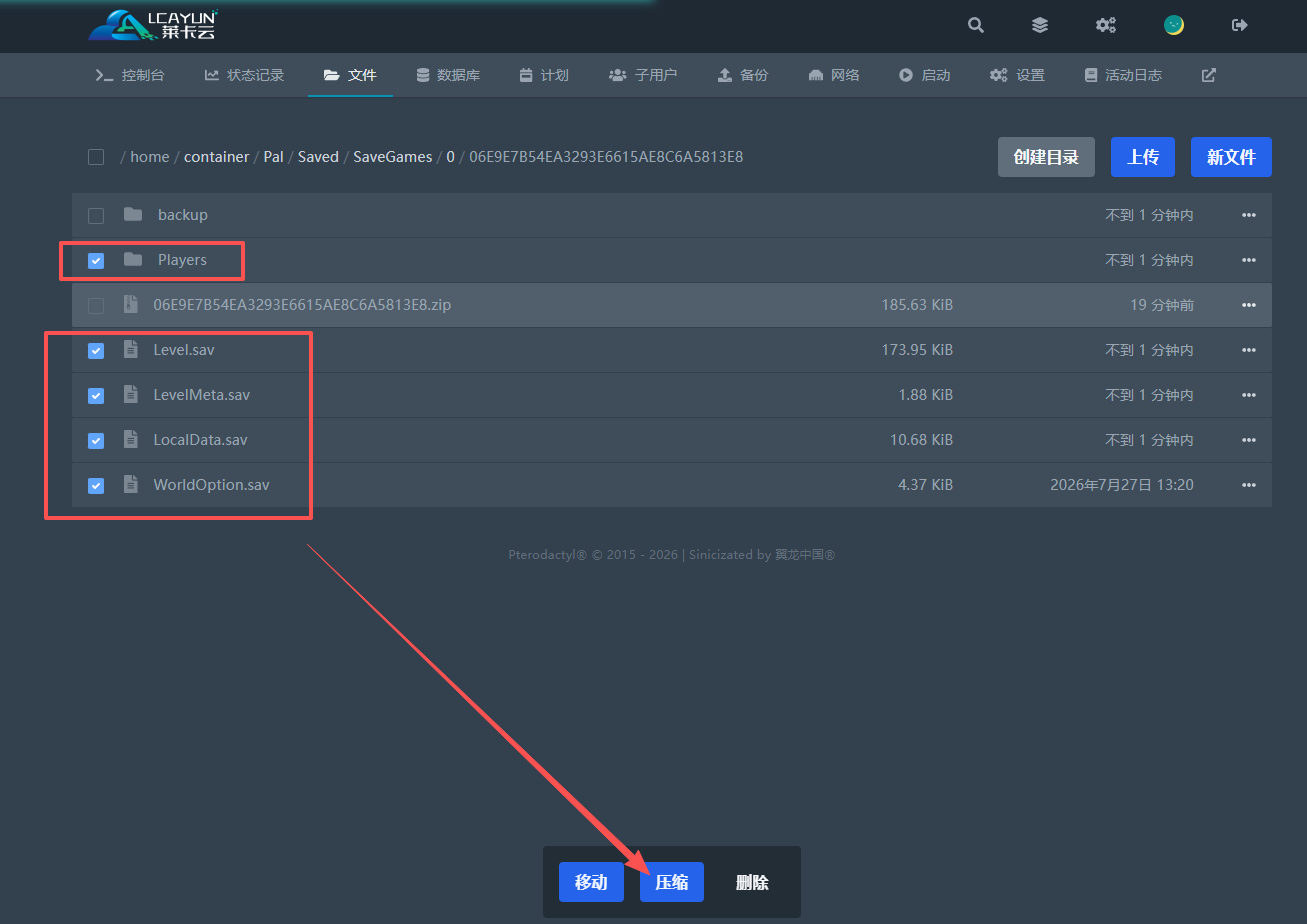Open the Players folder name
The image size is (1307, 924).
coord(182,260)
